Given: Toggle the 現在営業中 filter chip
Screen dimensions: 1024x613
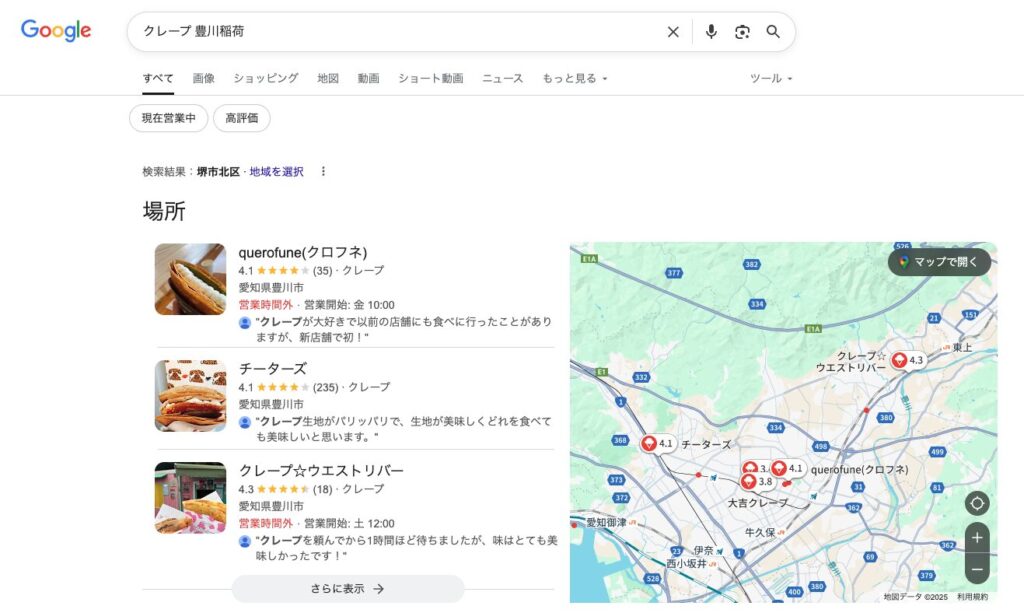Looking at the screenshot, I should click(x=168, y=118).
